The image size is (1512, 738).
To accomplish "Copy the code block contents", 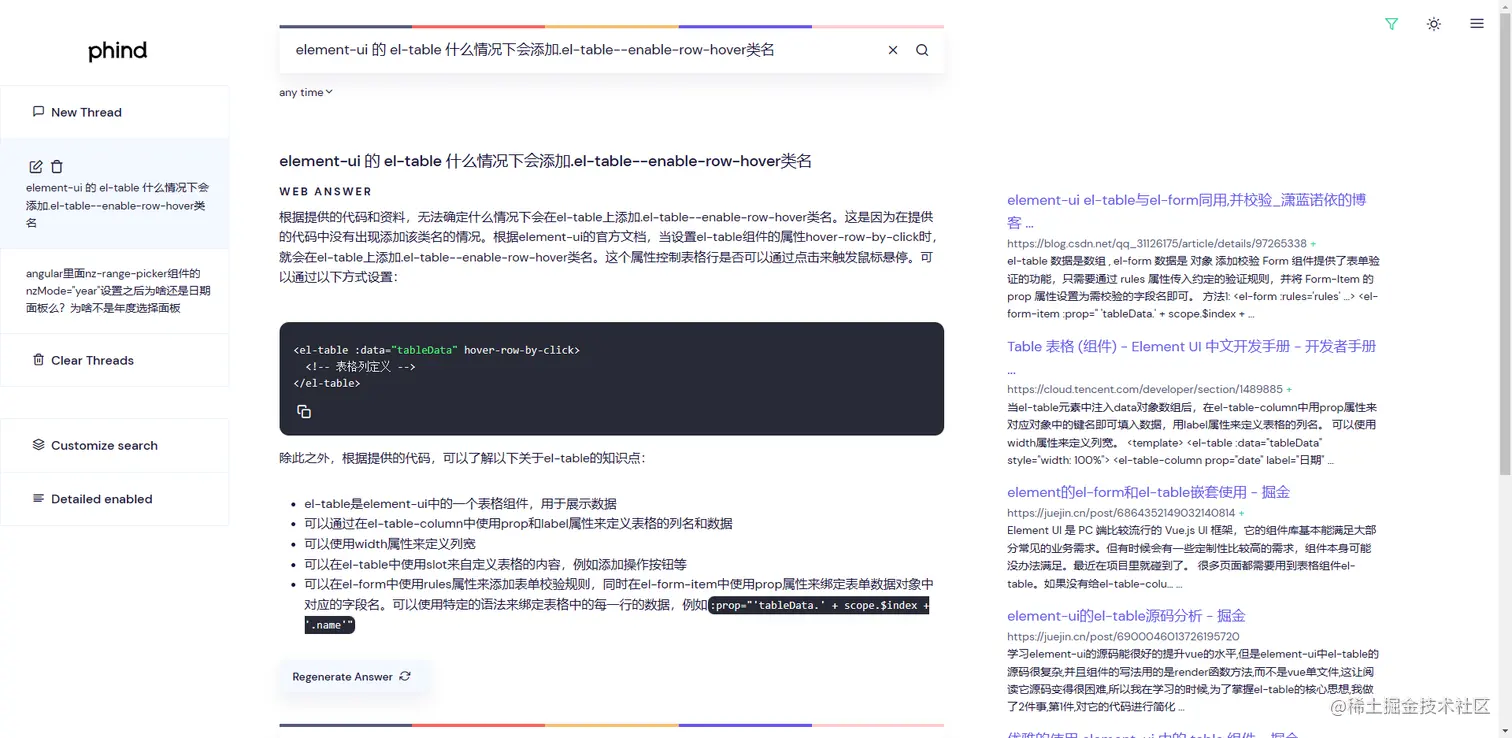I will coord(304,411).
